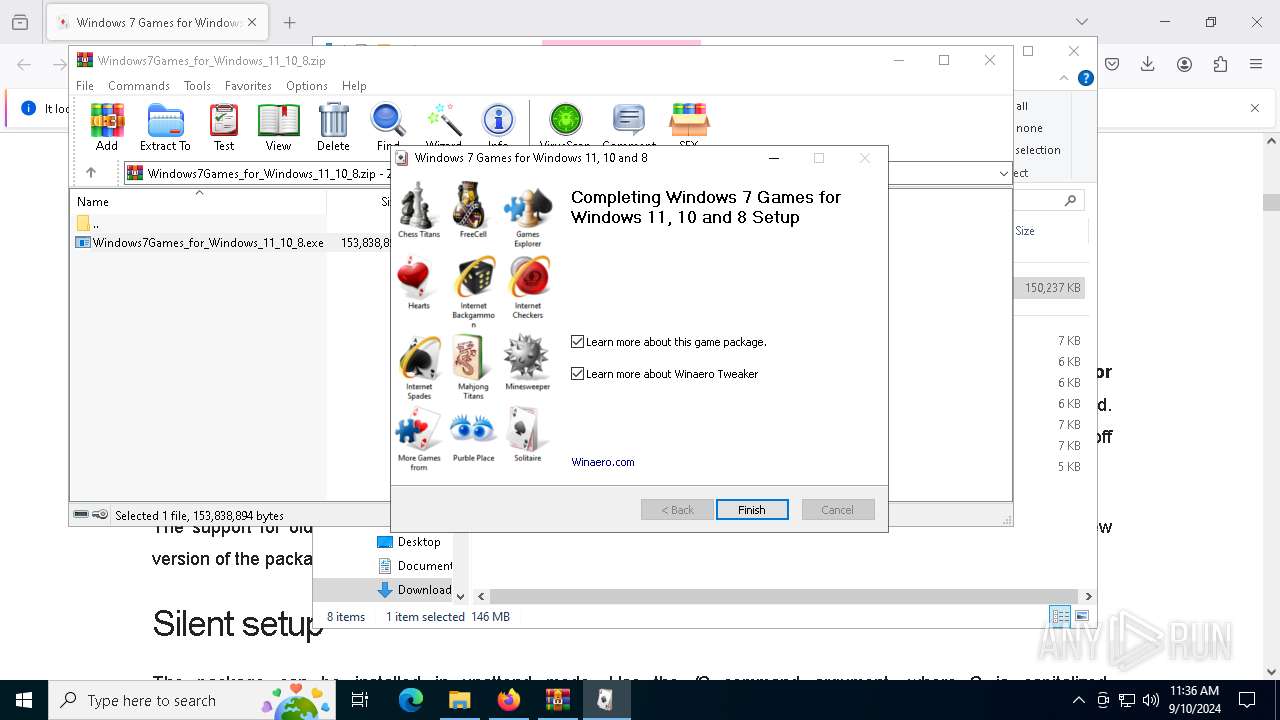1280x720 pixels.
Task: Click the Test archive icon
Action: coord(224,127)
